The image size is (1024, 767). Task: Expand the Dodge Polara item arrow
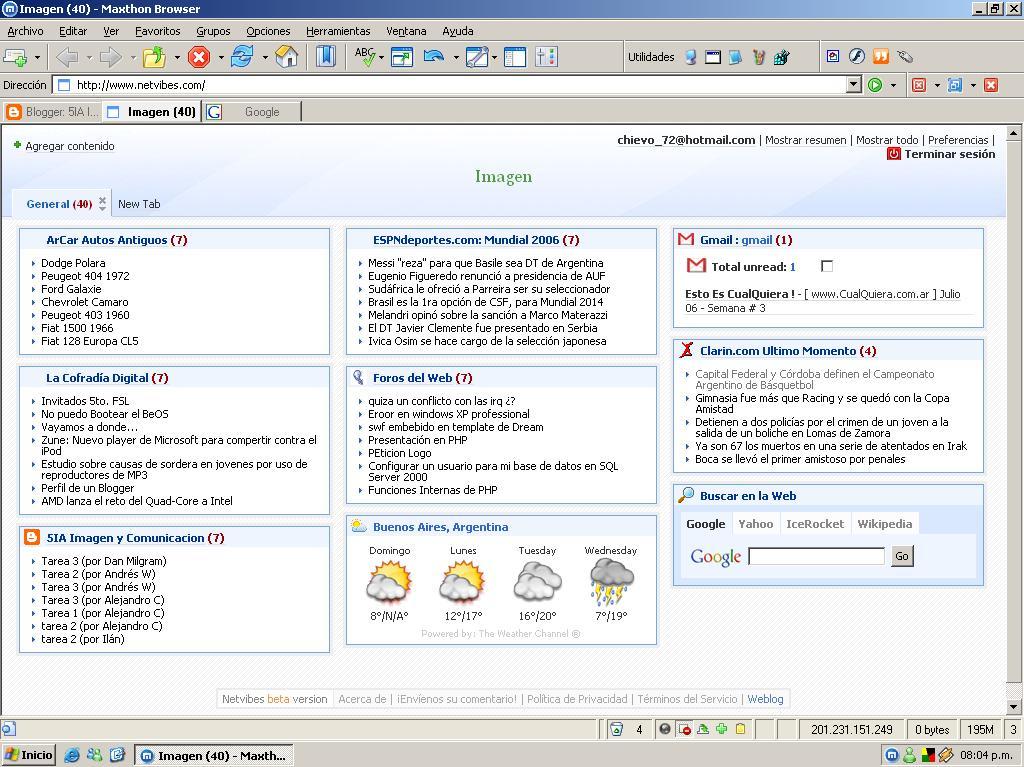click(33, 263)
